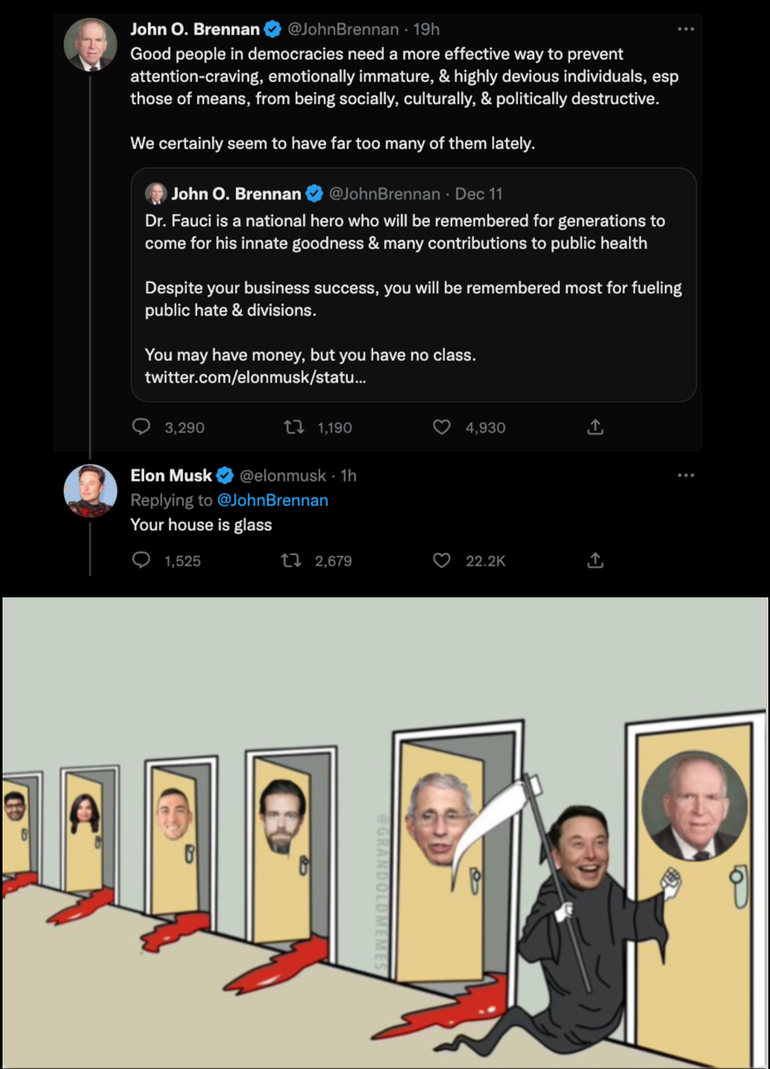Like Elon Musk's reply tweet
This screenshot has width=770, height=1069.
coord(442,561)
